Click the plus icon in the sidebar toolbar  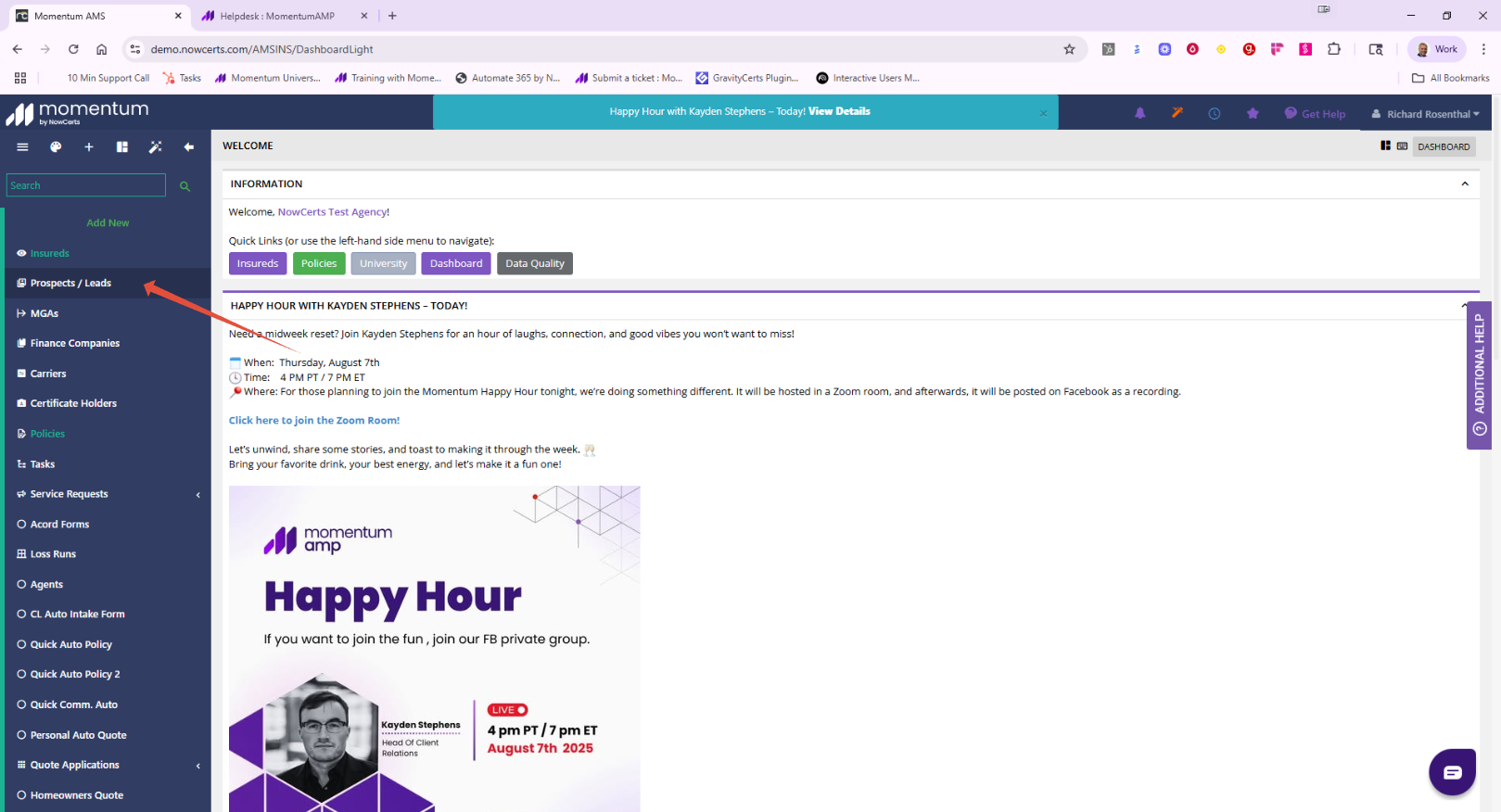(89, 146)
